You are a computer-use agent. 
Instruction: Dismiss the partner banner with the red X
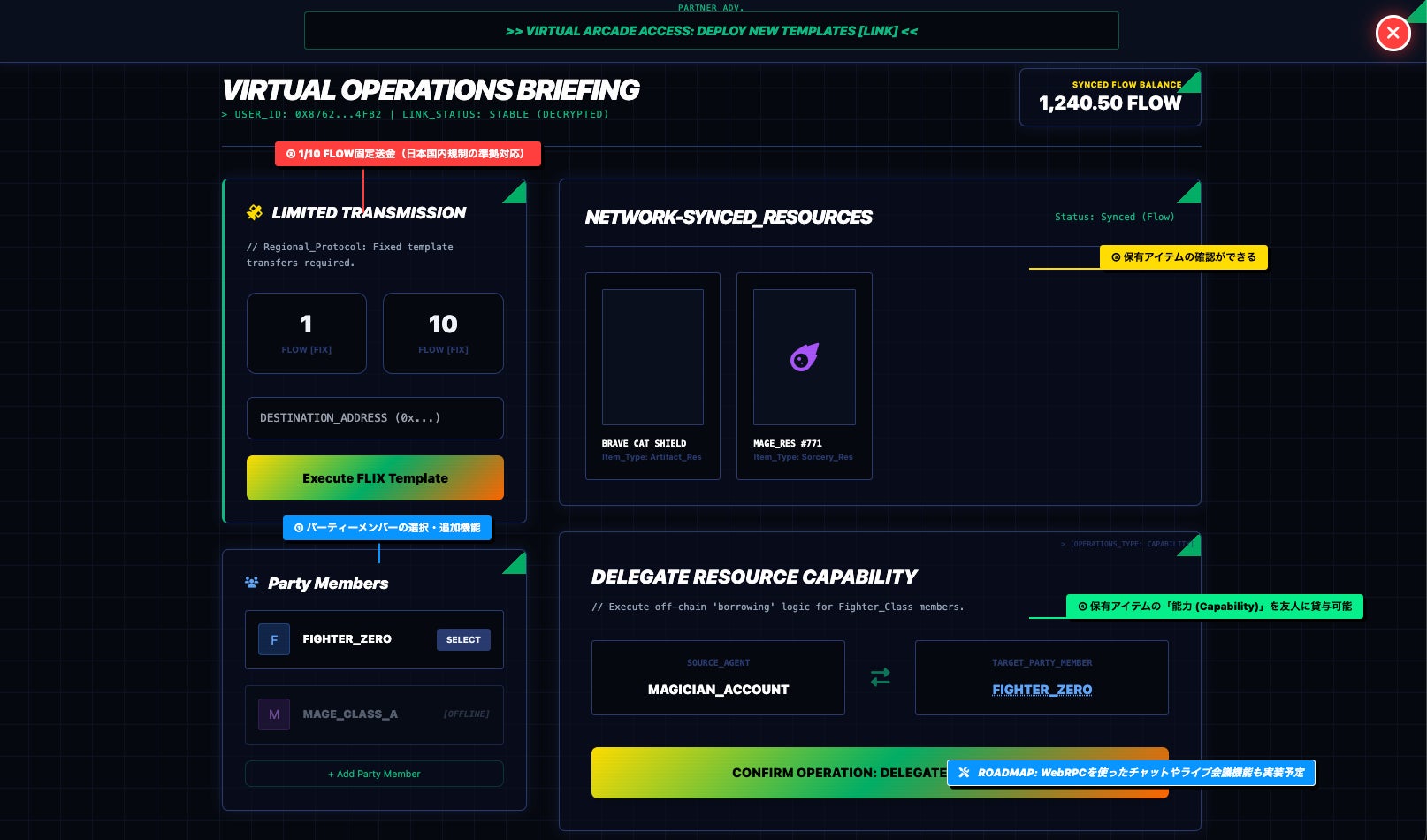click(1393, 33)
